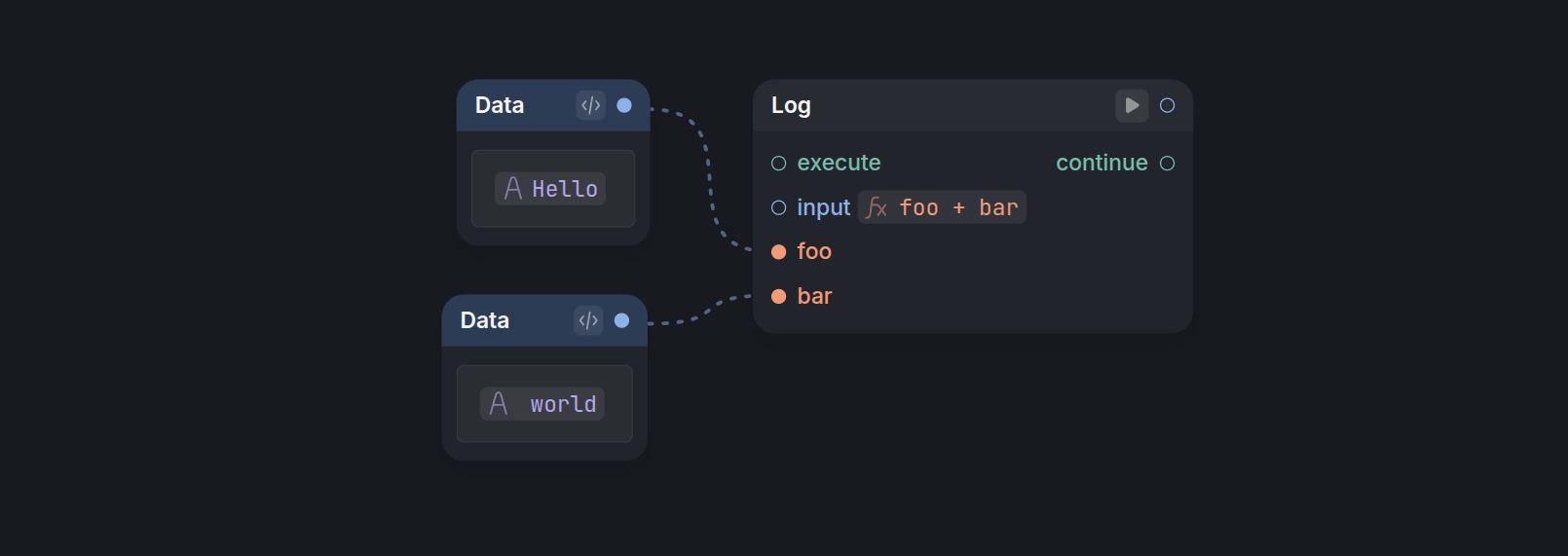1568x556 pixels.
Task: Click the output port of the Hello Data node
Action: click(624, 105)
